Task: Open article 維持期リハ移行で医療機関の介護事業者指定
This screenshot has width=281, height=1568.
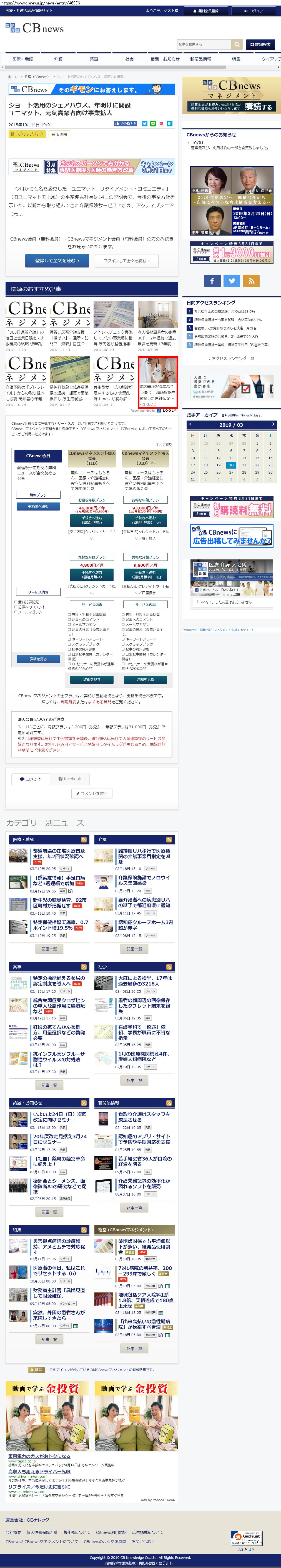Action: pos(144,856)
